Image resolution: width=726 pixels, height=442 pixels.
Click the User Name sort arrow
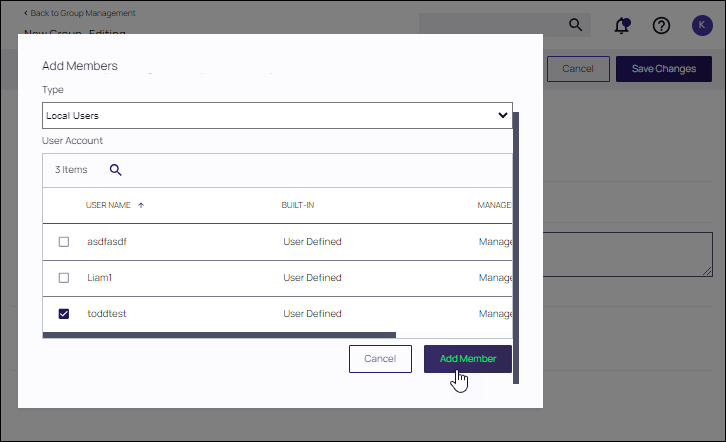pos(141,205)
